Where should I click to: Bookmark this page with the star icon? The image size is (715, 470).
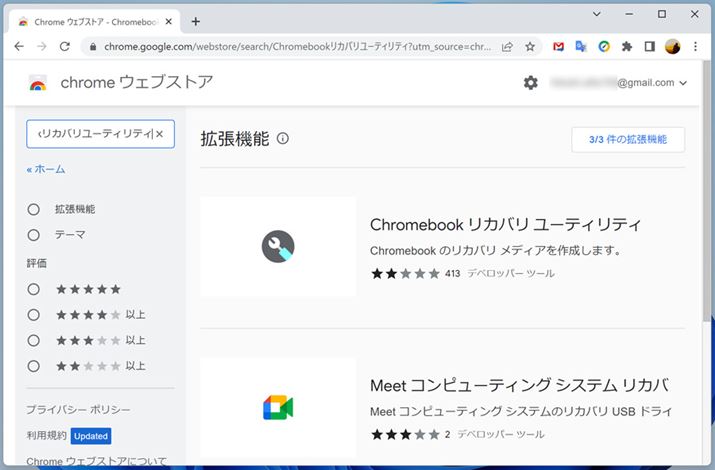click(530, 46)
